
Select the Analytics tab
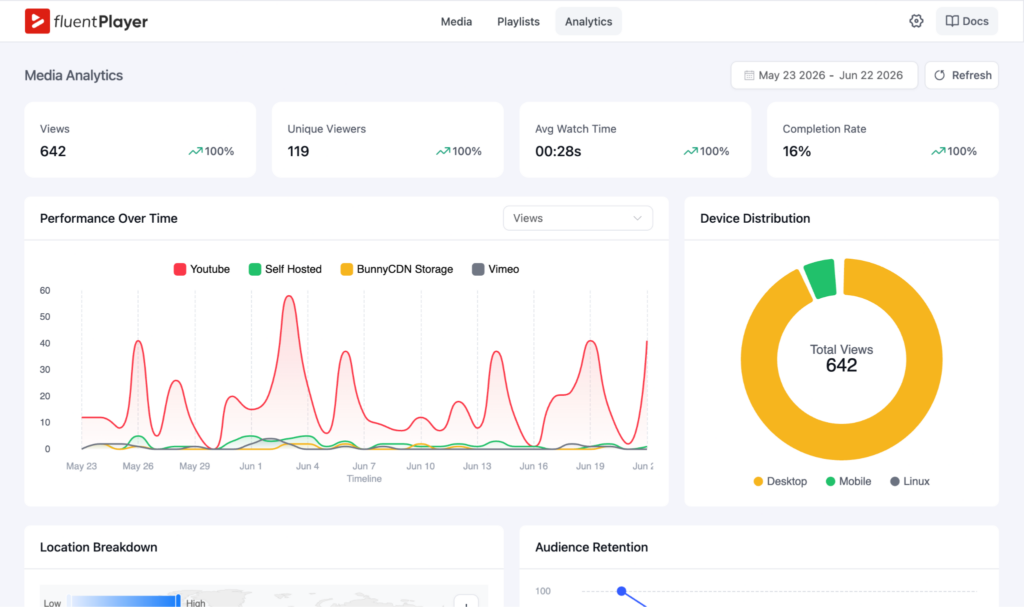[x=588, y=22]
